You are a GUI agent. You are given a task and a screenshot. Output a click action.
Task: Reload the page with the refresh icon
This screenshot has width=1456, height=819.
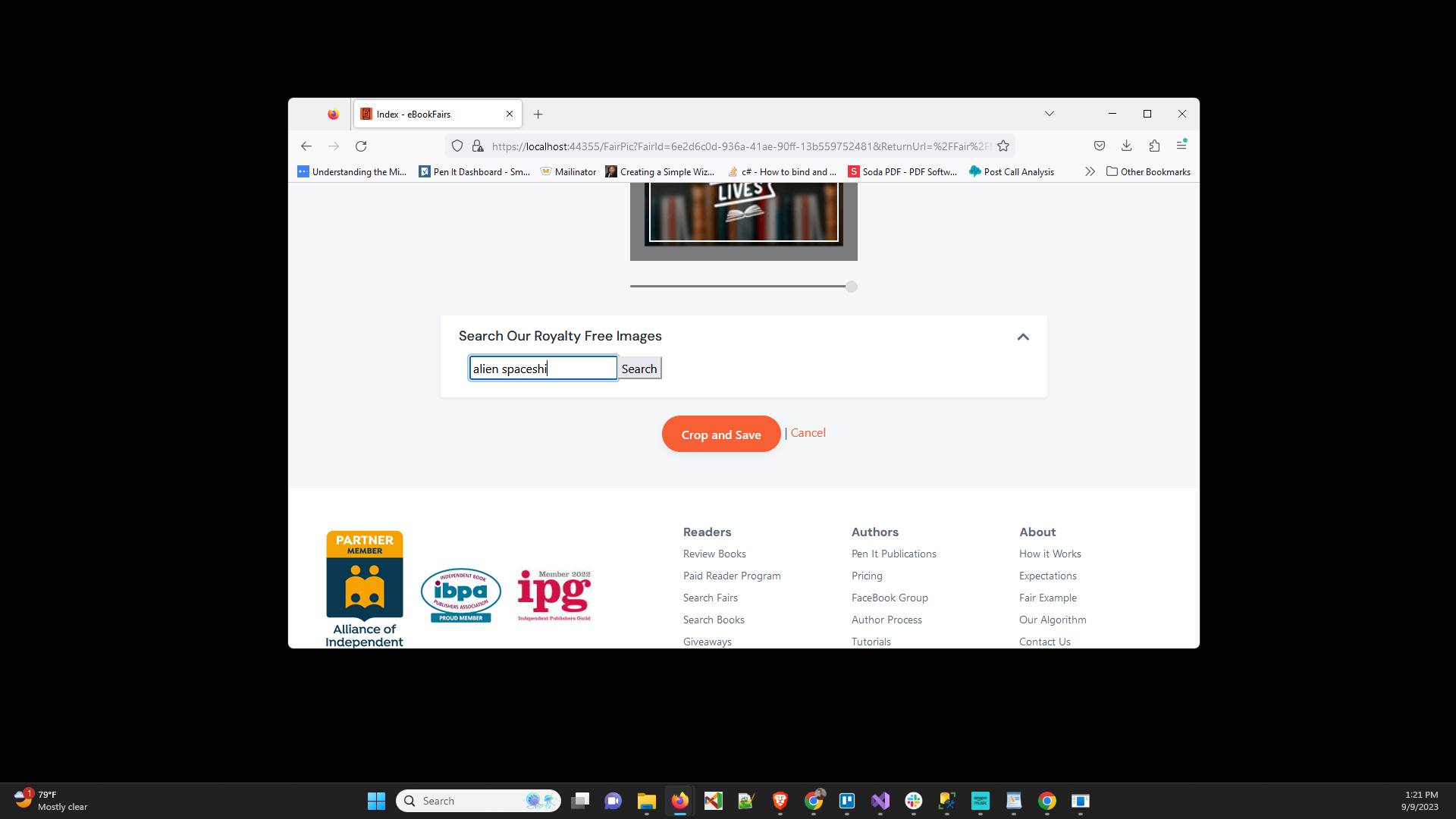(x=361, y=146)
